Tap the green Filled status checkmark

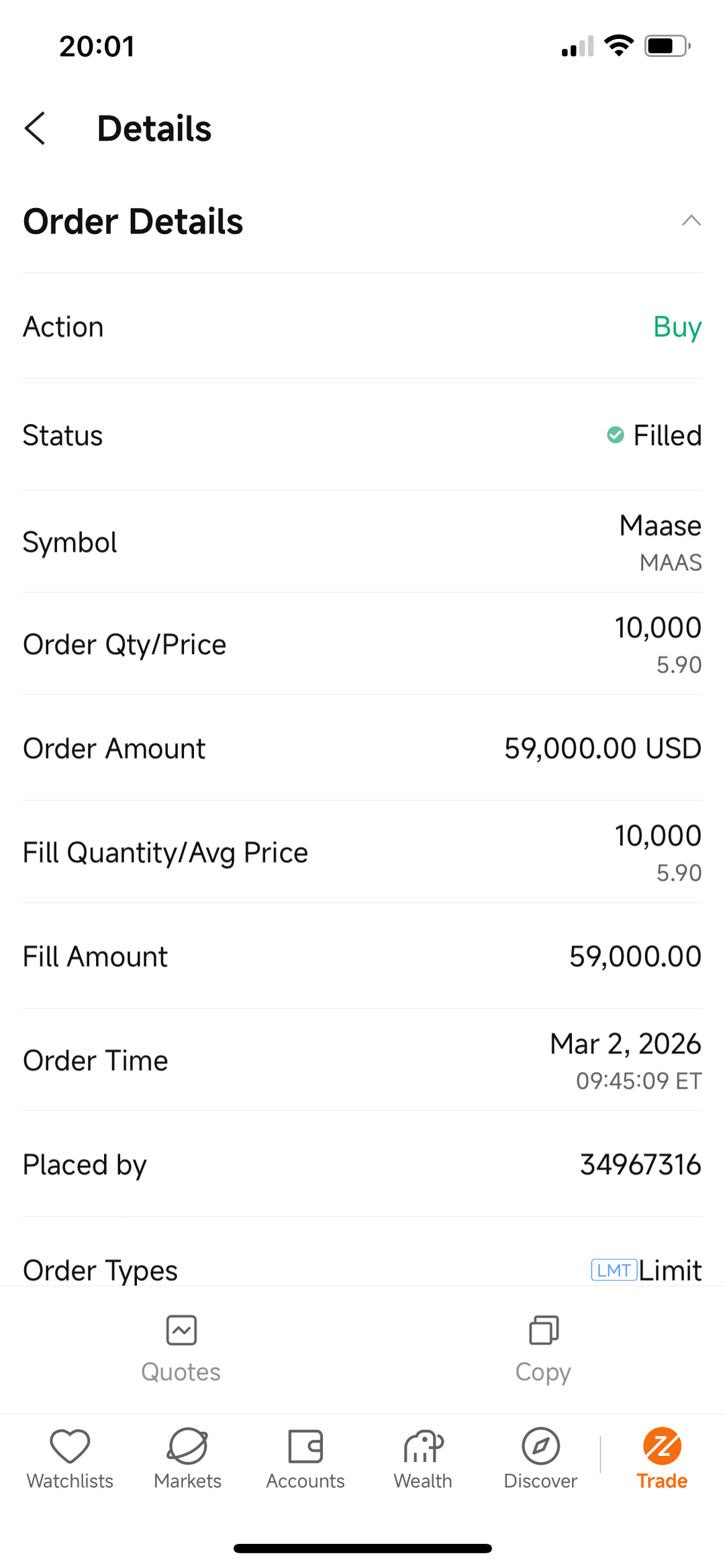click(x=616, y=435)
